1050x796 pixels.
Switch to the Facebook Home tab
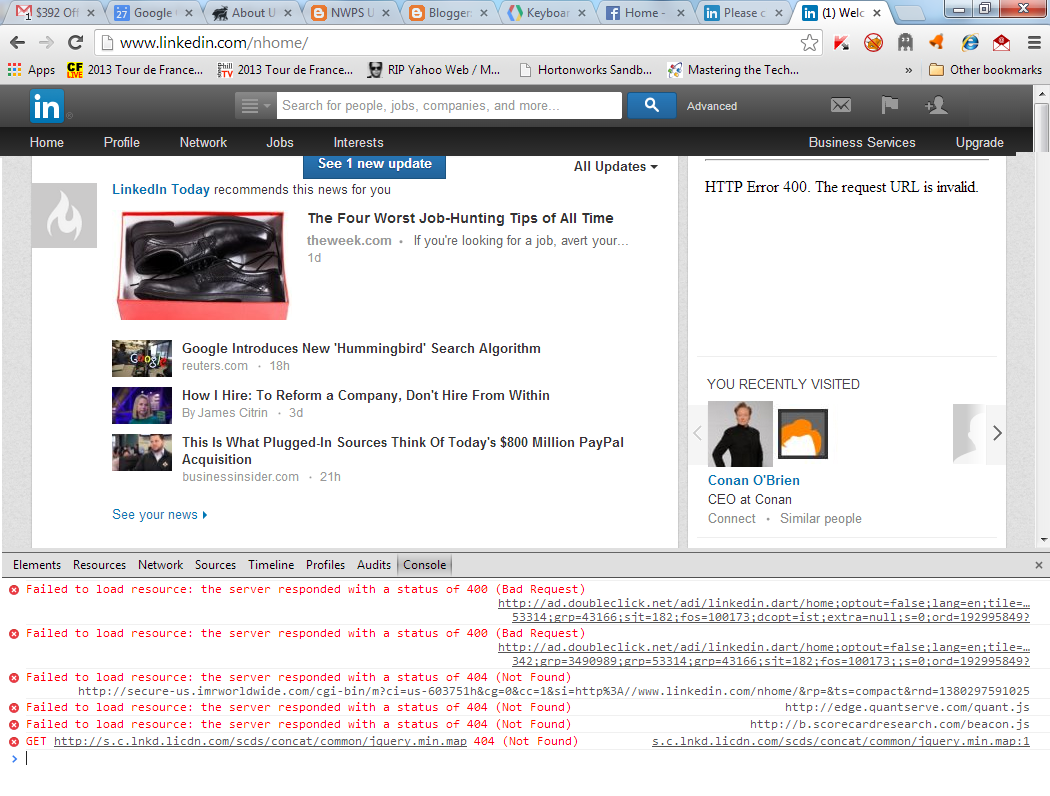[644, 13]
